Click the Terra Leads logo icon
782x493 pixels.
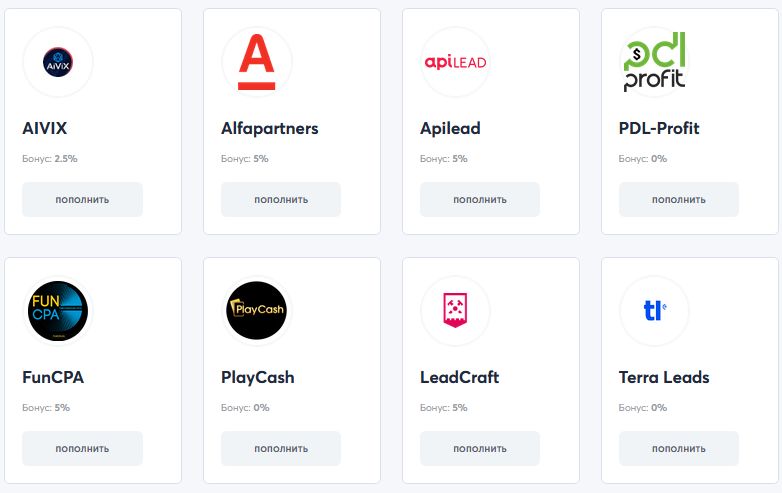pyautogui.click(x=654, y=311)
